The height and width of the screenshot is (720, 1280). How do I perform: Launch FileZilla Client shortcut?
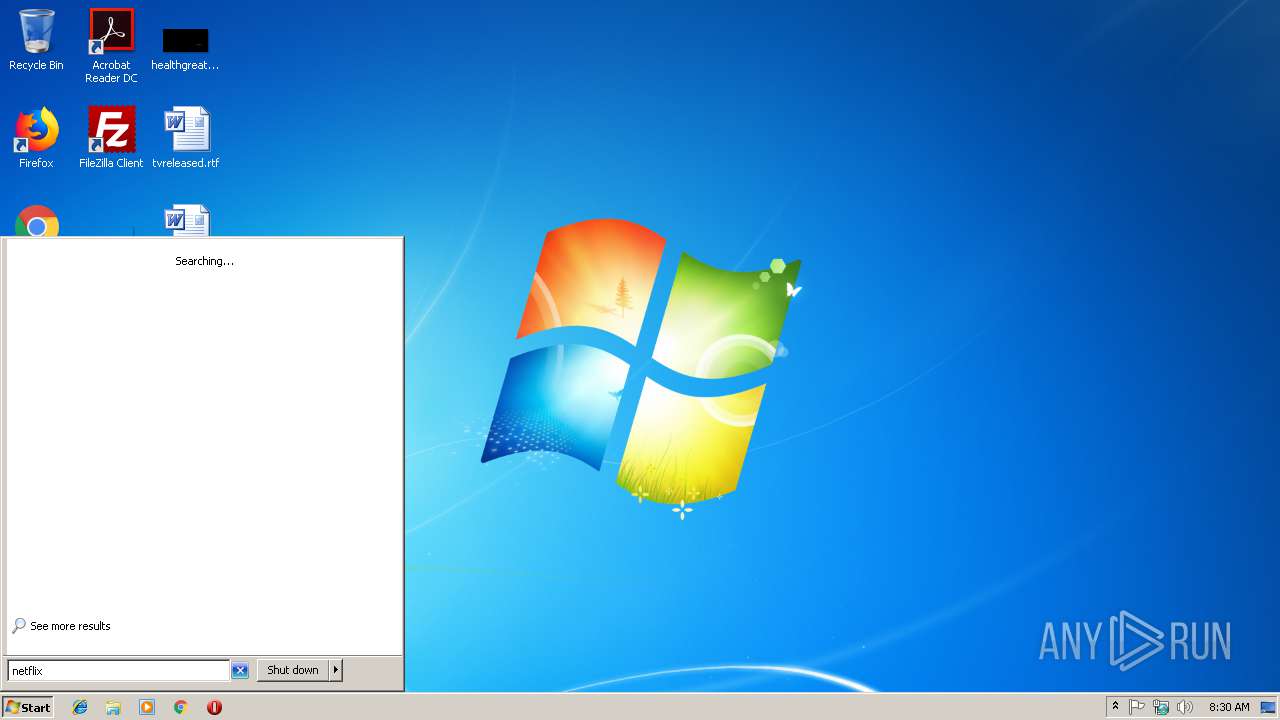(111, 137)
